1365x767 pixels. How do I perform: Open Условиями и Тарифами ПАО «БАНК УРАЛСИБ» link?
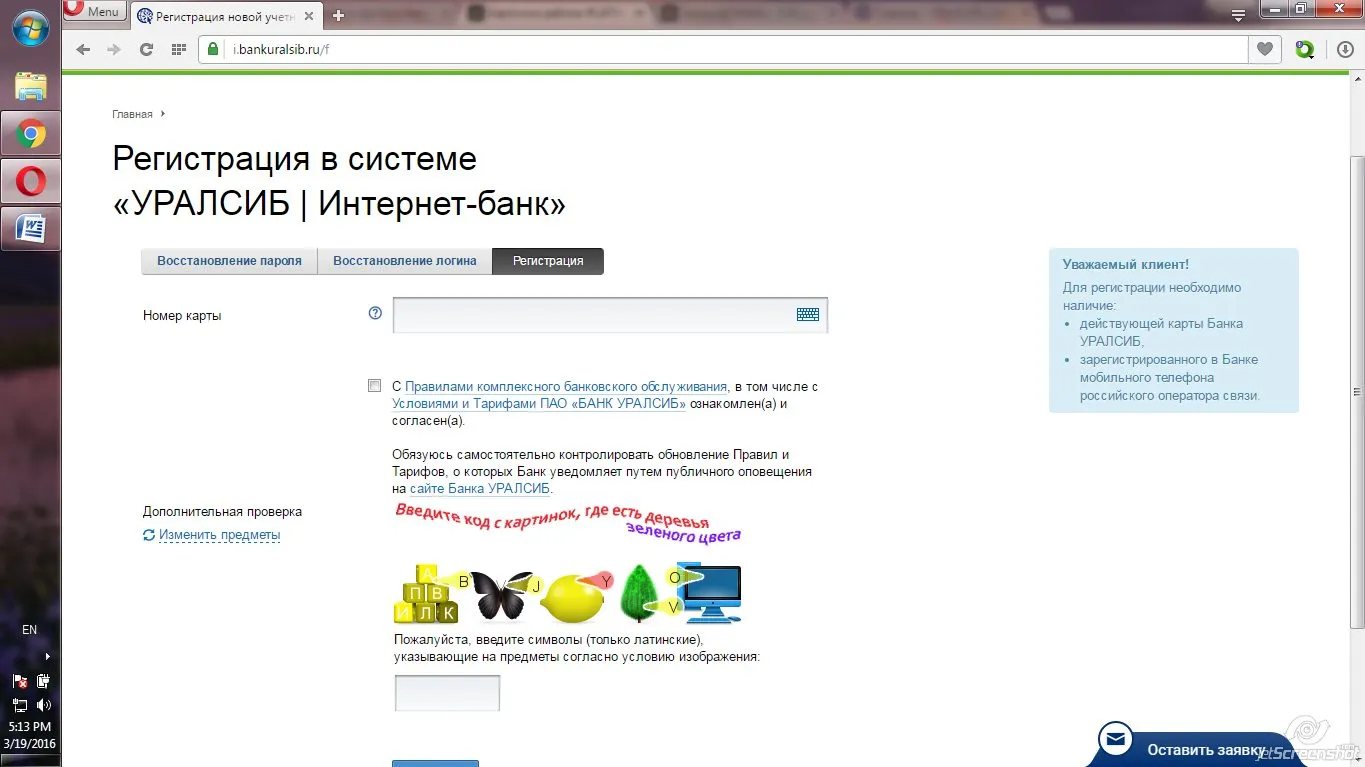pyautogui.click(x=539, y=404)
